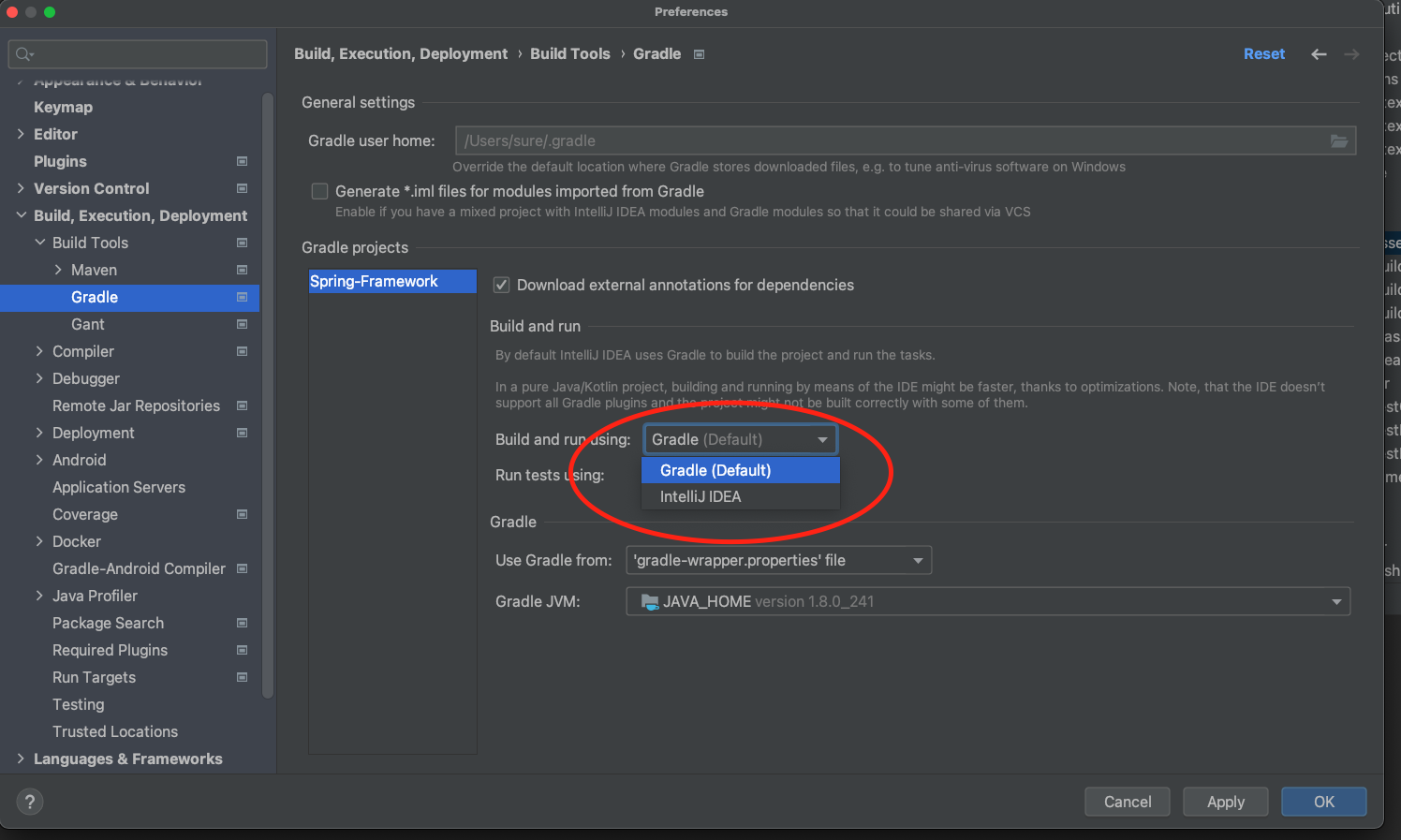Click the Reset link
The width and height of the screenshot is (1401, 840).
pos(1263,54)
